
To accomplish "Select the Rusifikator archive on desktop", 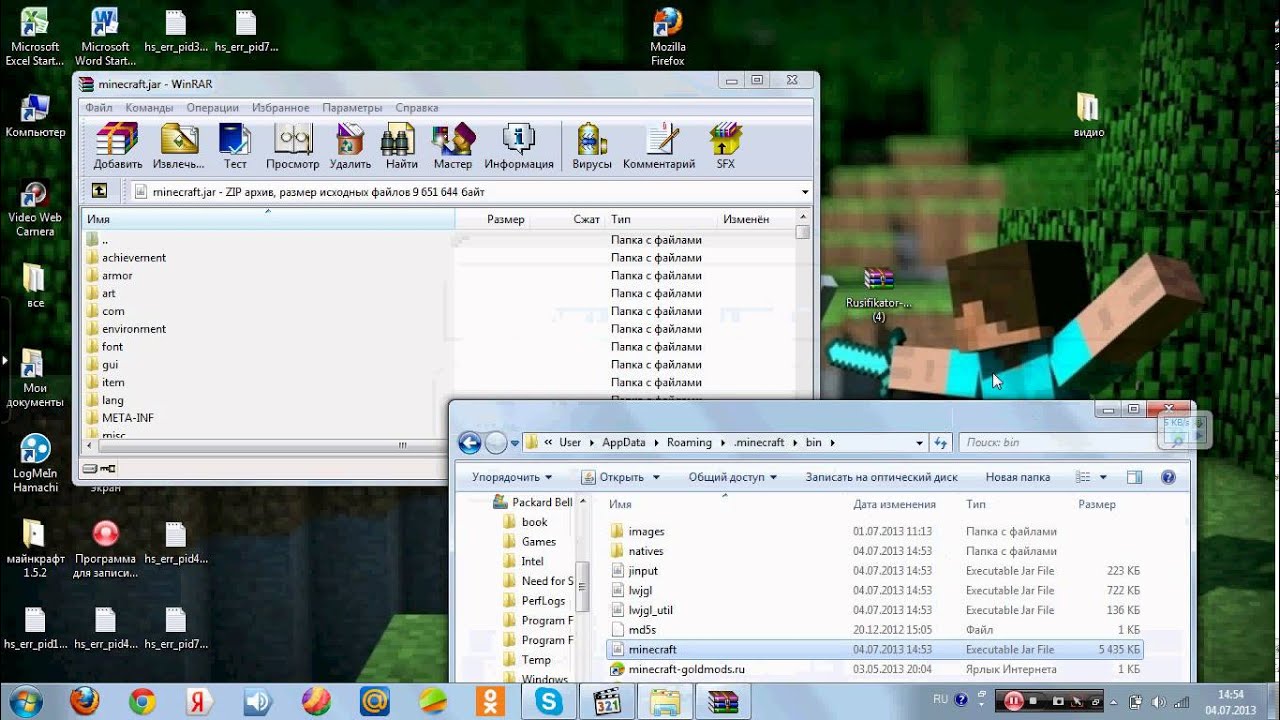I will pyautogui.click(x=879, y=294).
